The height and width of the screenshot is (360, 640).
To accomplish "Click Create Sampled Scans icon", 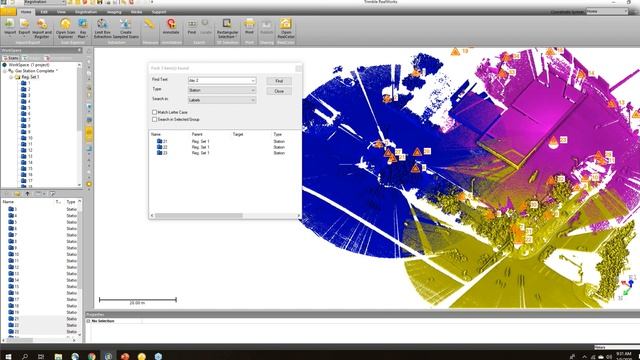I will (x=126, y=28).
